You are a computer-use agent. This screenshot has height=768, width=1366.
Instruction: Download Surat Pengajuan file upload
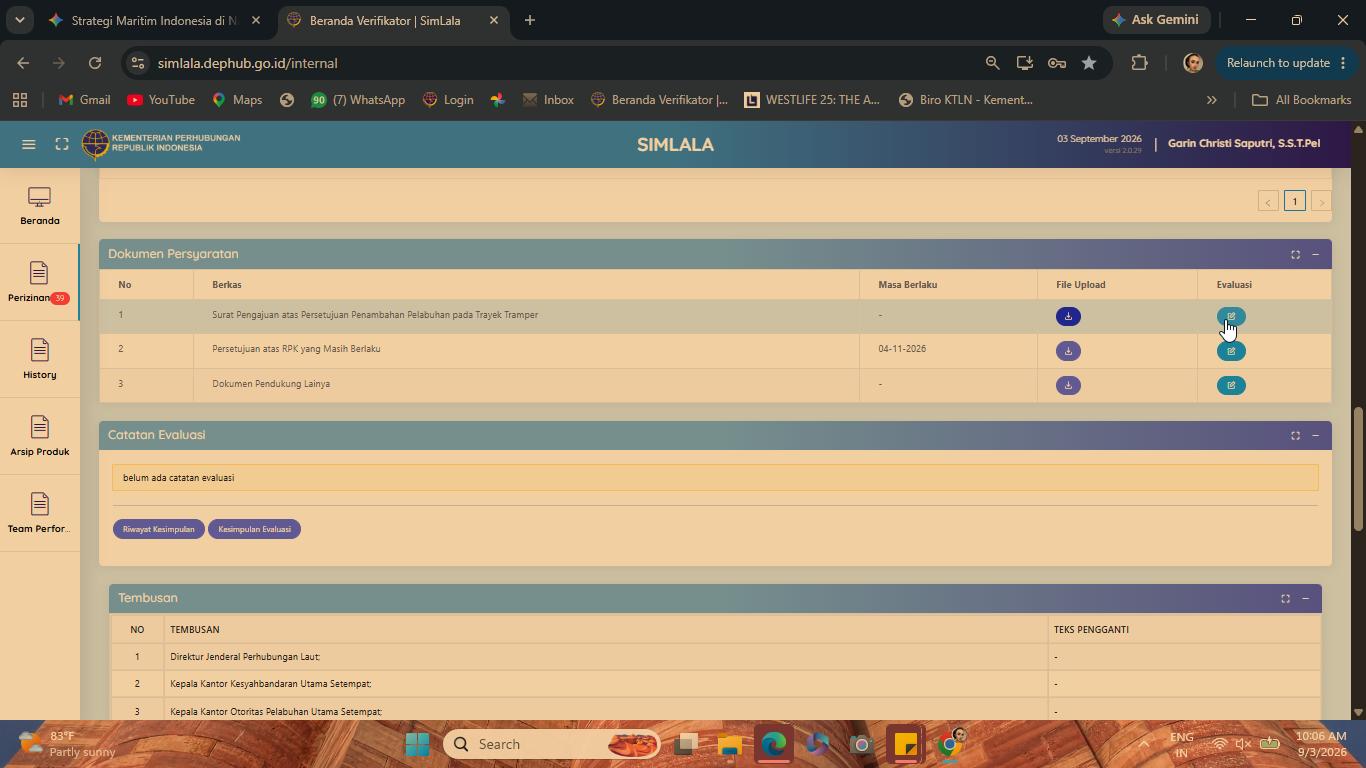point(1068,317)
